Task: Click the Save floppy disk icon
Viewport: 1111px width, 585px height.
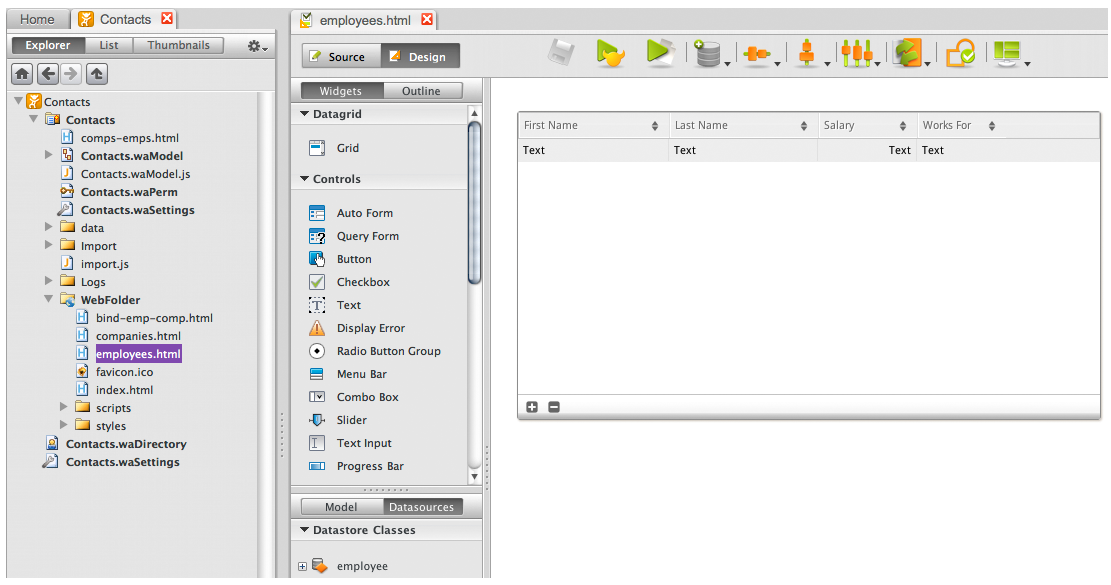Action: tap(562, 54)
